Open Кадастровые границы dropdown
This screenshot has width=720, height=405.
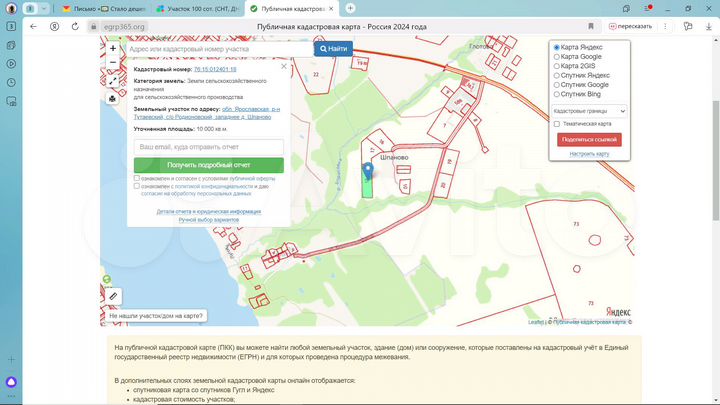[x=589, y=111]
